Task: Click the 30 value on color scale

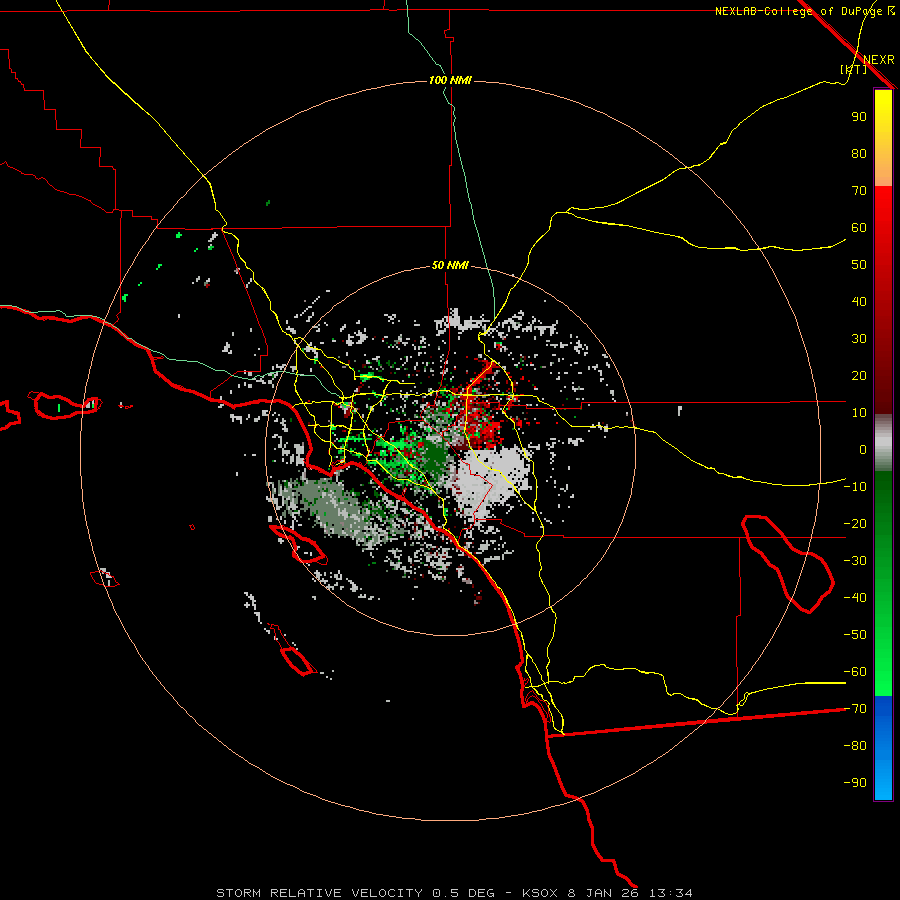Action: pyautogui.click(x=859, y=339)
